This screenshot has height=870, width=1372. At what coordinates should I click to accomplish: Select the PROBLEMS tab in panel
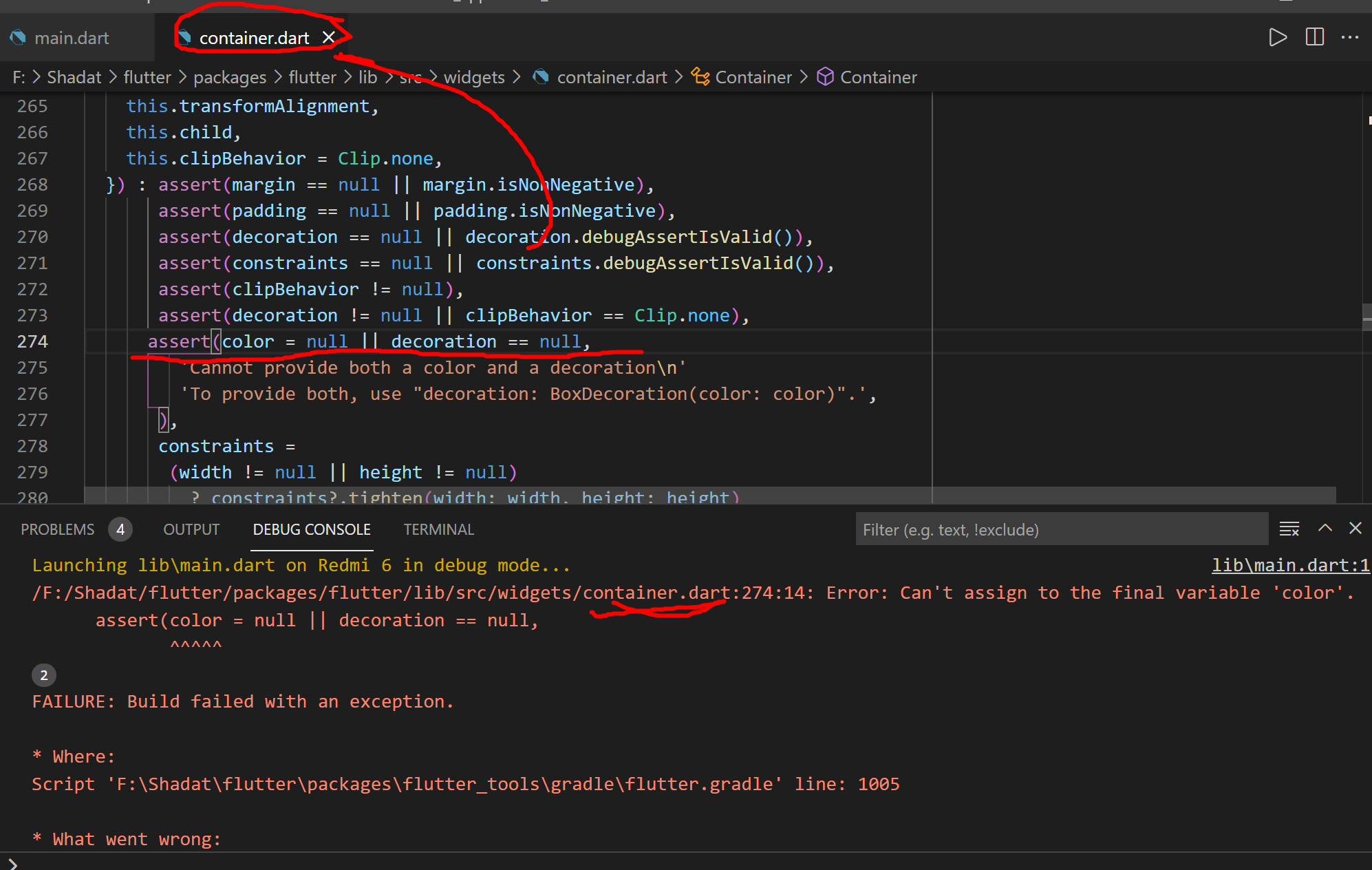point(58,529)
